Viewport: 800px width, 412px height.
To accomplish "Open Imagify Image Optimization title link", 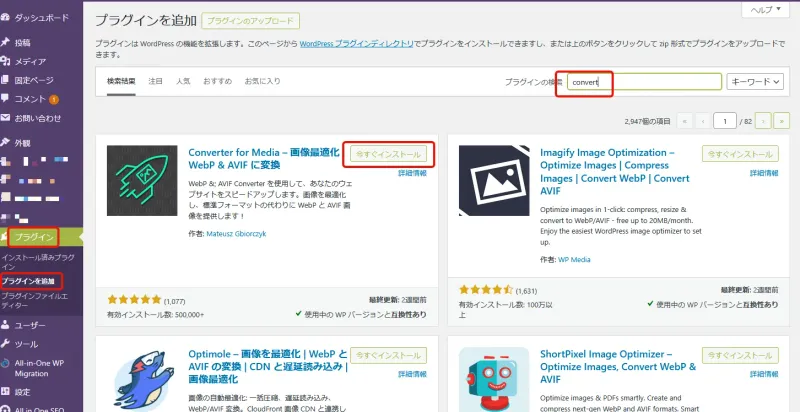I will 615,172.
